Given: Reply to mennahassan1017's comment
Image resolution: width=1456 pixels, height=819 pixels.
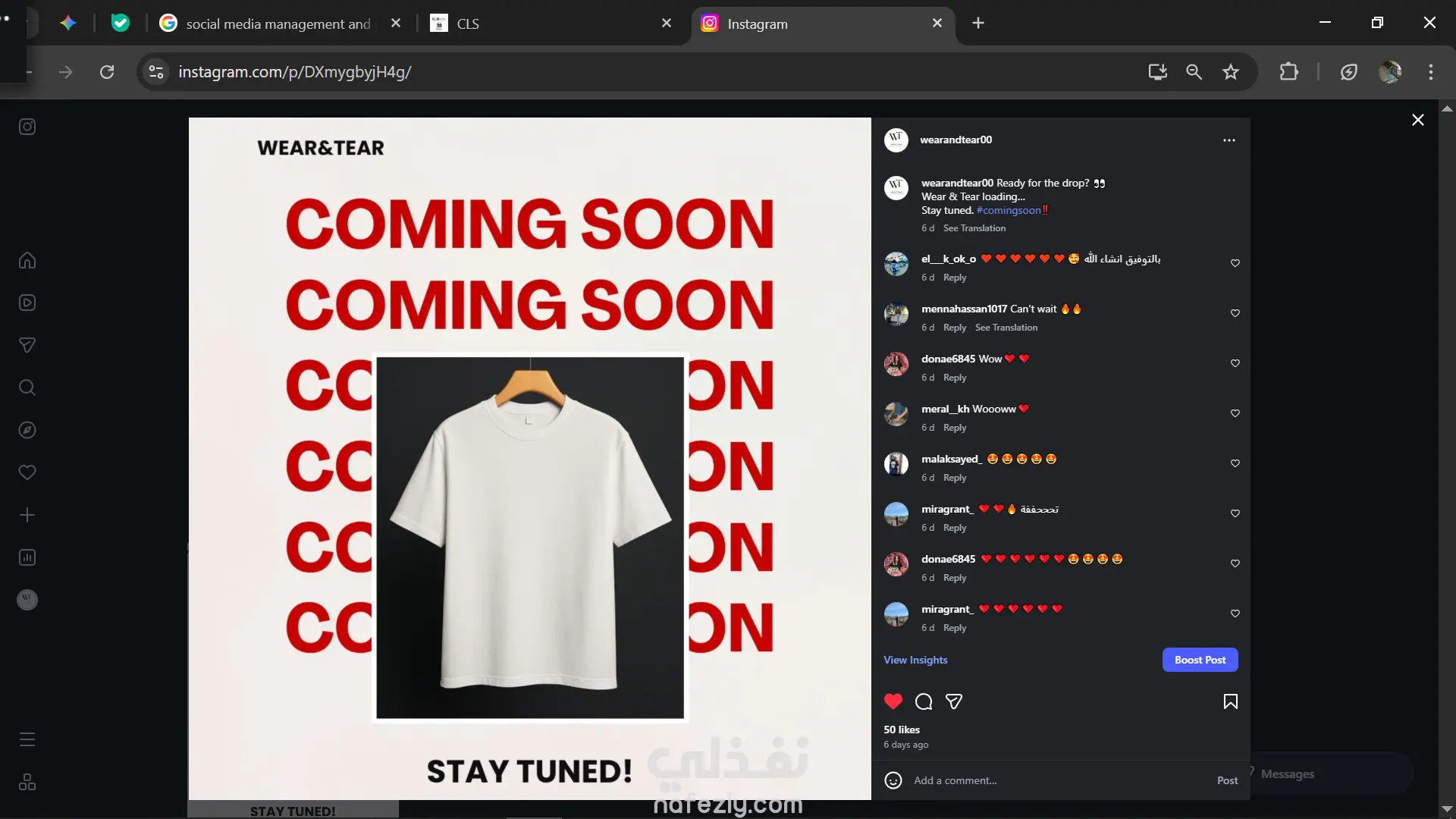Looking at the screenshot, I should 955,328.
